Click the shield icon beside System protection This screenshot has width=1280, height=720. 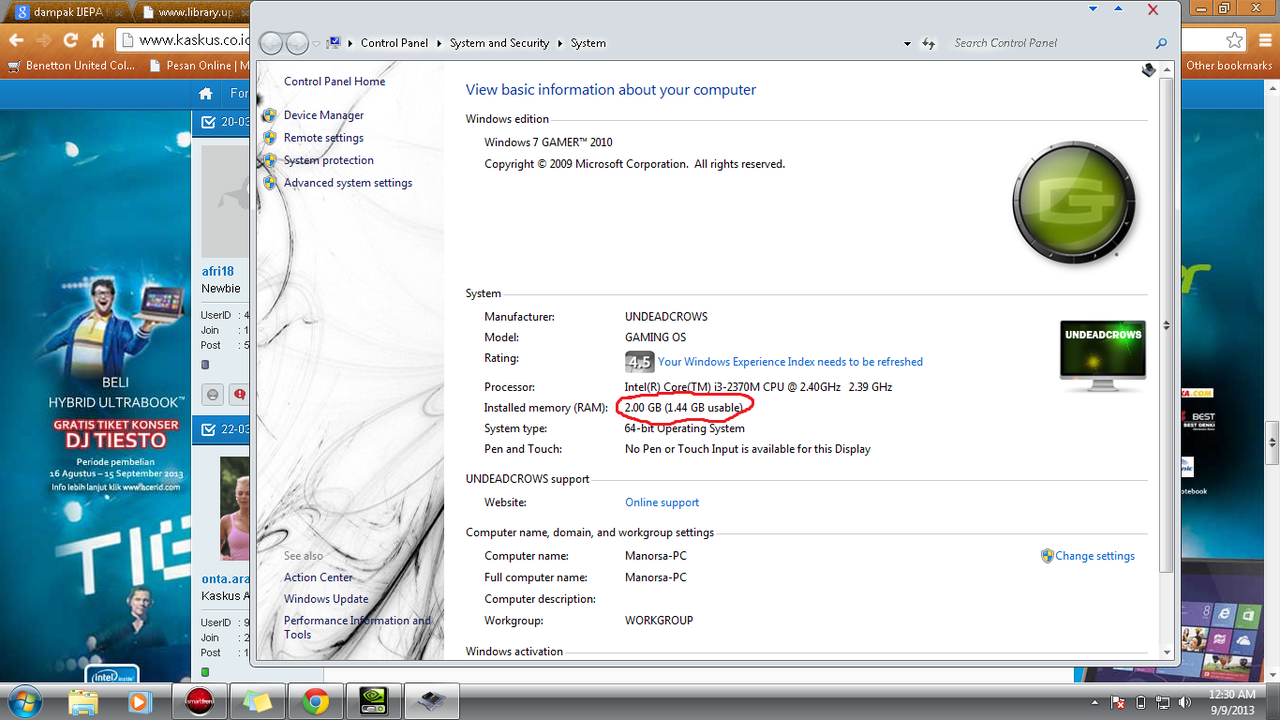[270, 160]
